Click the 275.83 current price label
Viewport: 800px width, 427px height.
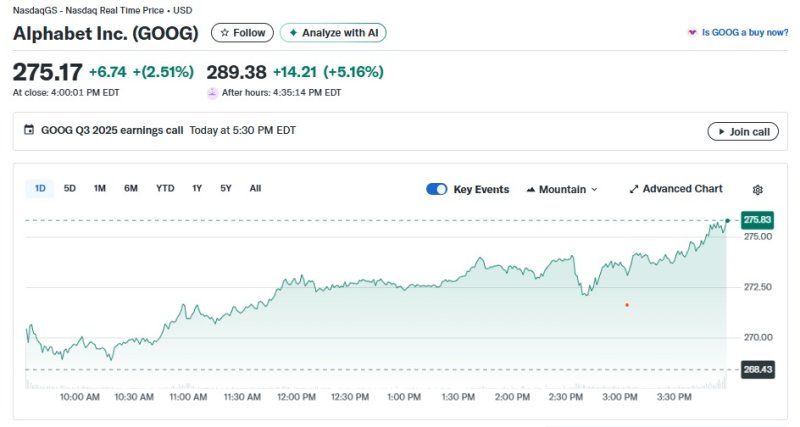pyautogui.click(x=757, y=219)
